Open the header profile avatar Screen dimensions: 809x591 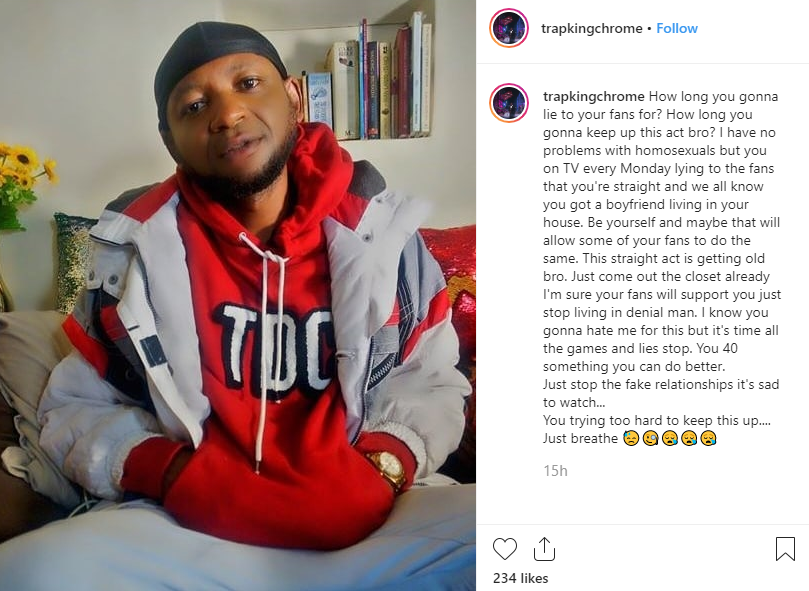509,28
